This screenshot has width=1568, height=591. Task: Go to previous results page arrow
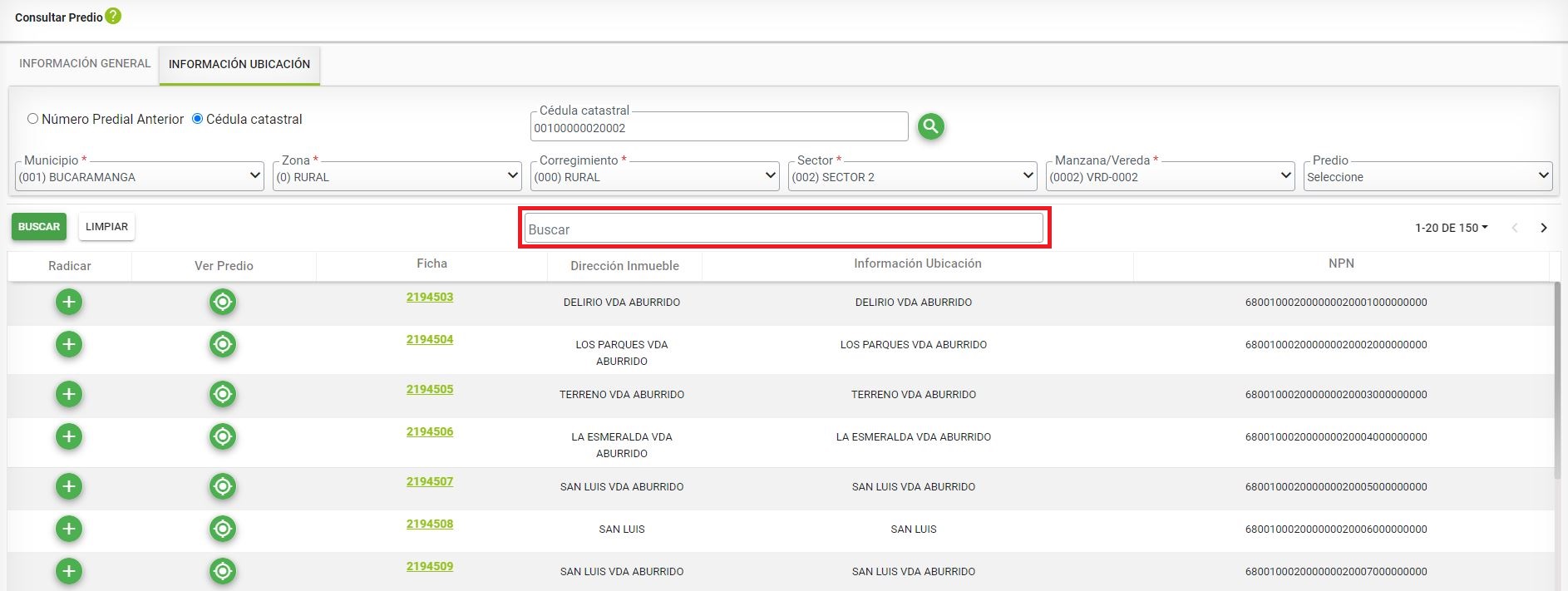1515,228
